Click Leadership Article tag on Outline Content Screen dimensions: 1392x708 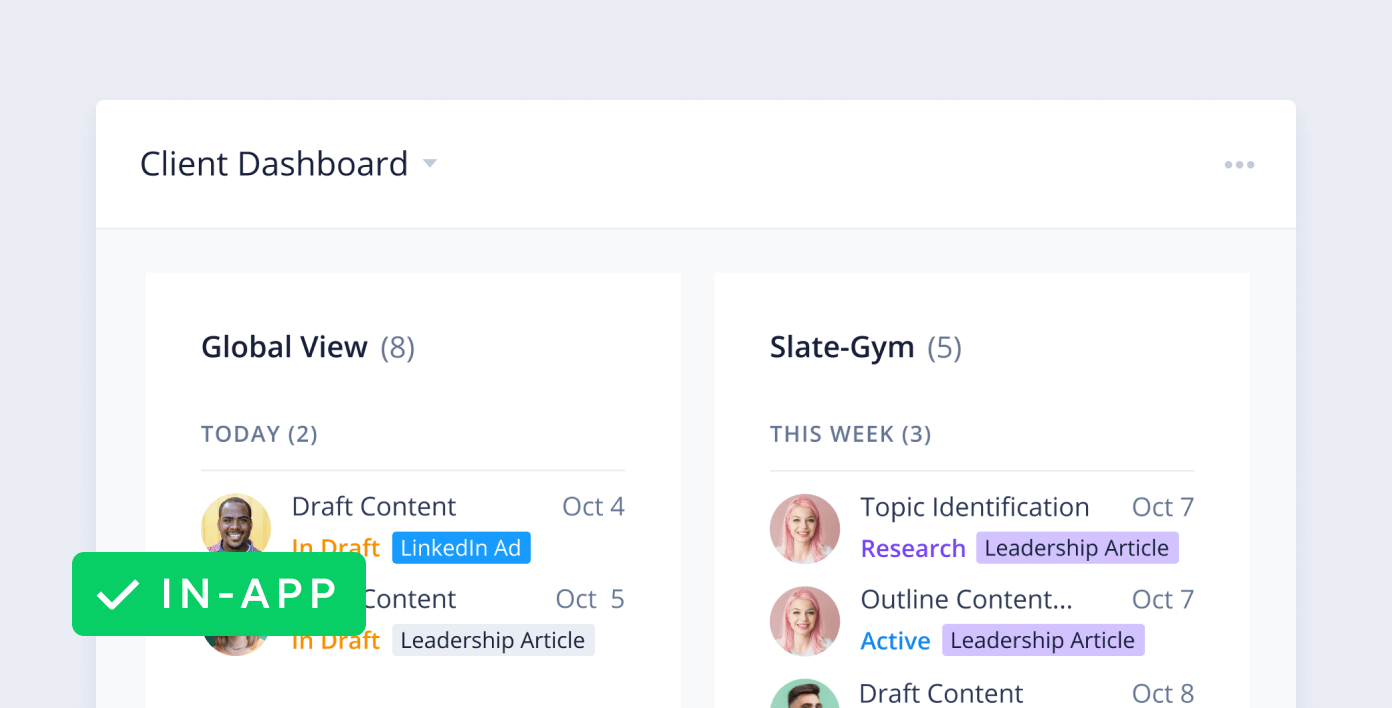pyautogui.click(x=1043, y=641)
